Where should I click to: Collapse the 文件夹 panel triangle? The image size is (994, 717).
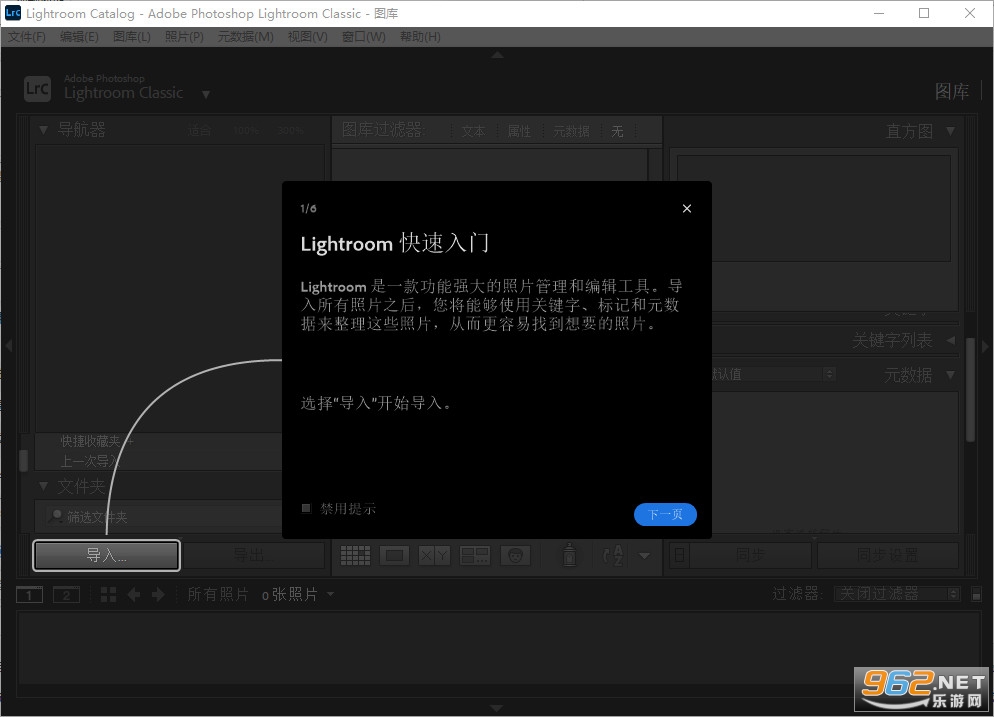tap(43, 486)
